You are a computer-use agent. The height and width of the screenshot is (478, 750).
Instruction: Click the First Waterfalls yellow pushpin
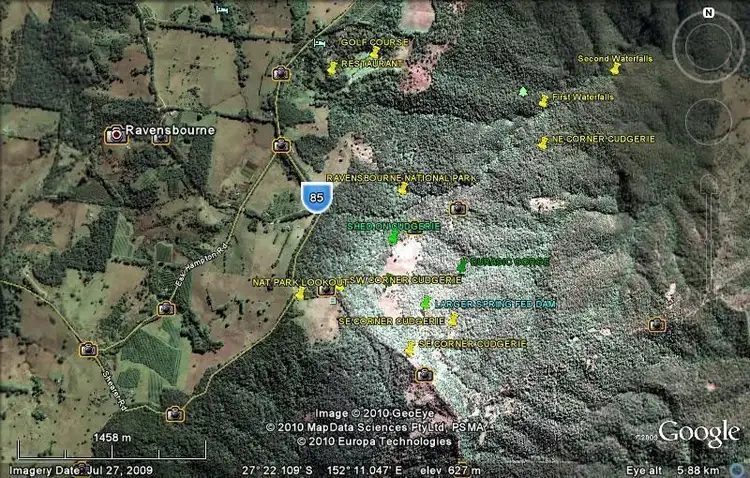click(544, 101)
